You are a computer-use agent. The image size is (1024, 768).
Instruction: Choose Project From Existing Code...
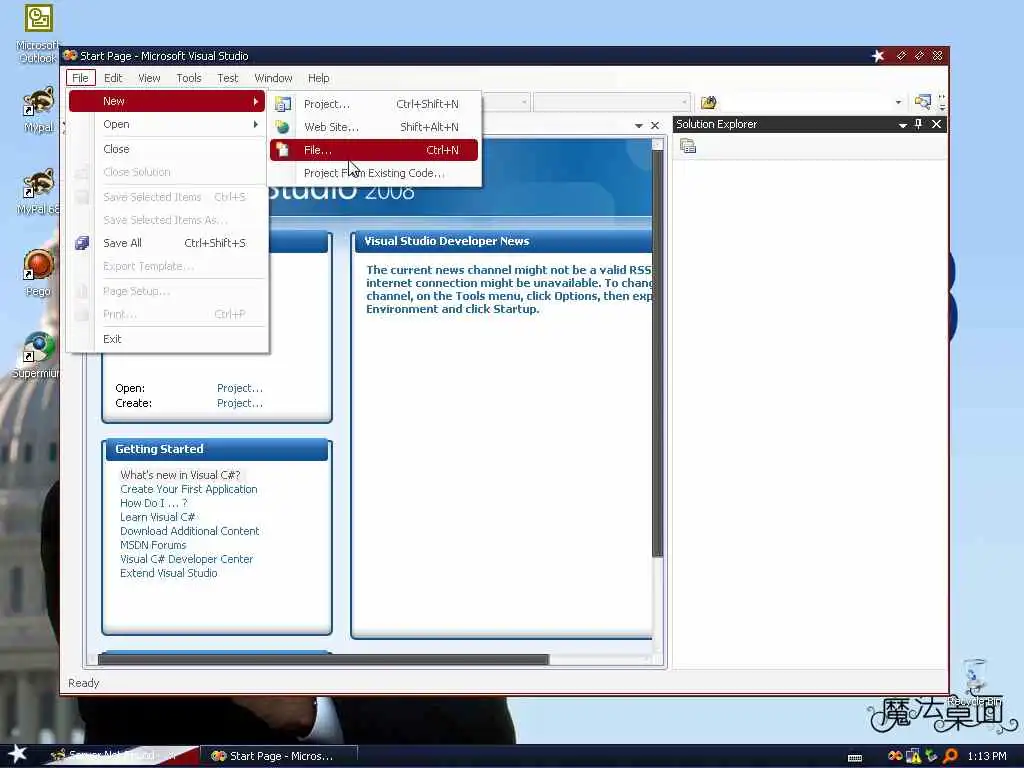click(x=374, y=173)
